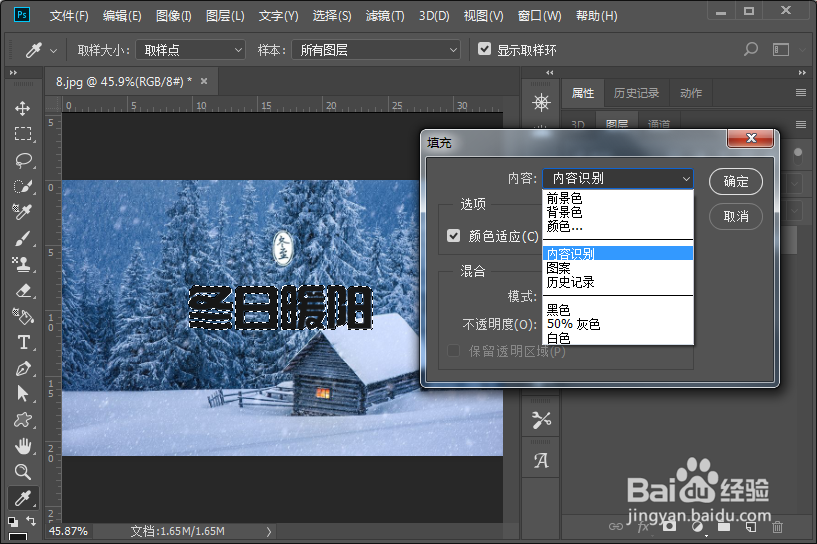Image resolution: width=817 pixels, height=544 pixels.
Task: Select the Spot Healing Brush tool
Action: (22, 212)
